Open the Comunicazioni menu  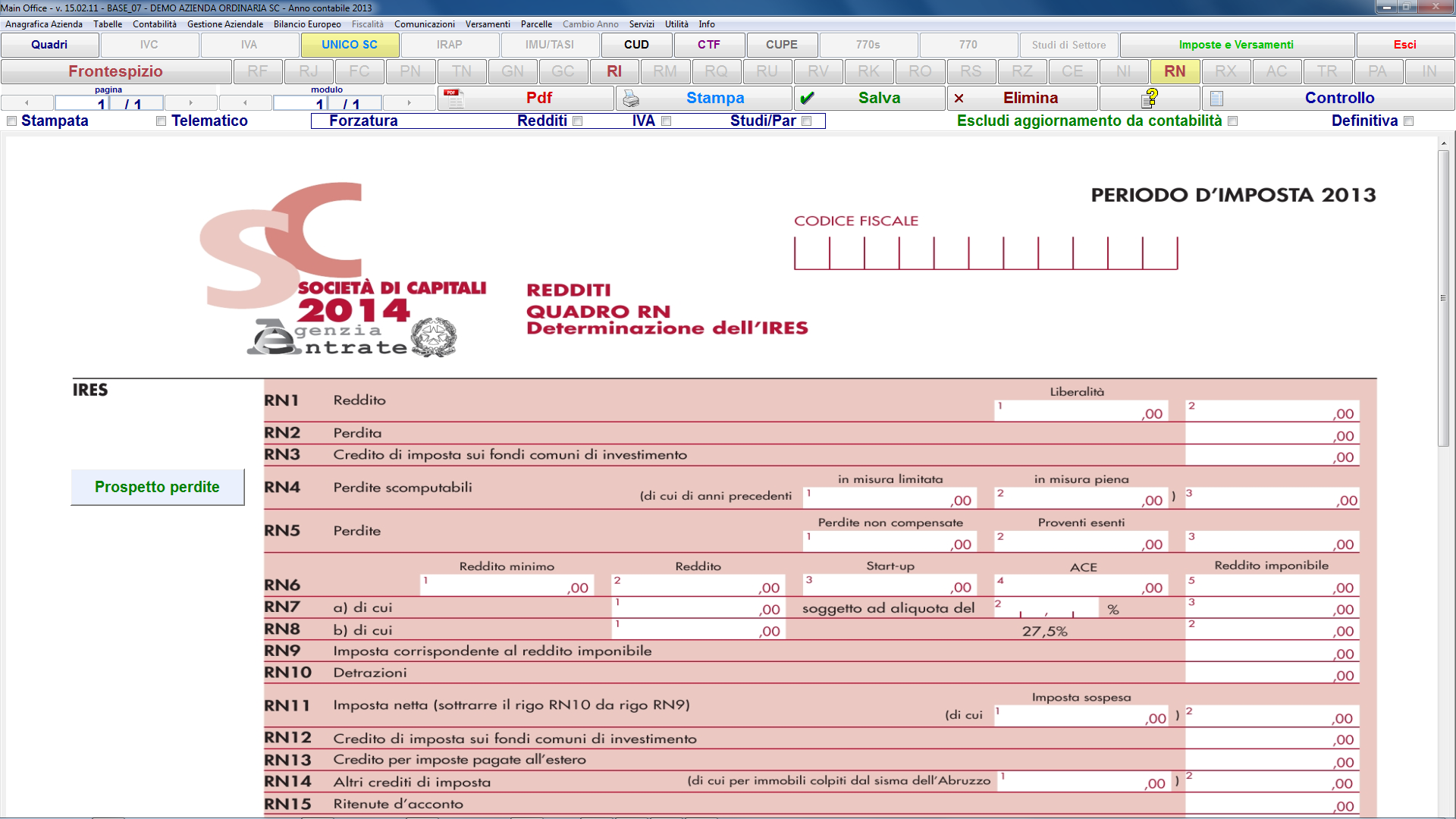[x=425, y=24]
